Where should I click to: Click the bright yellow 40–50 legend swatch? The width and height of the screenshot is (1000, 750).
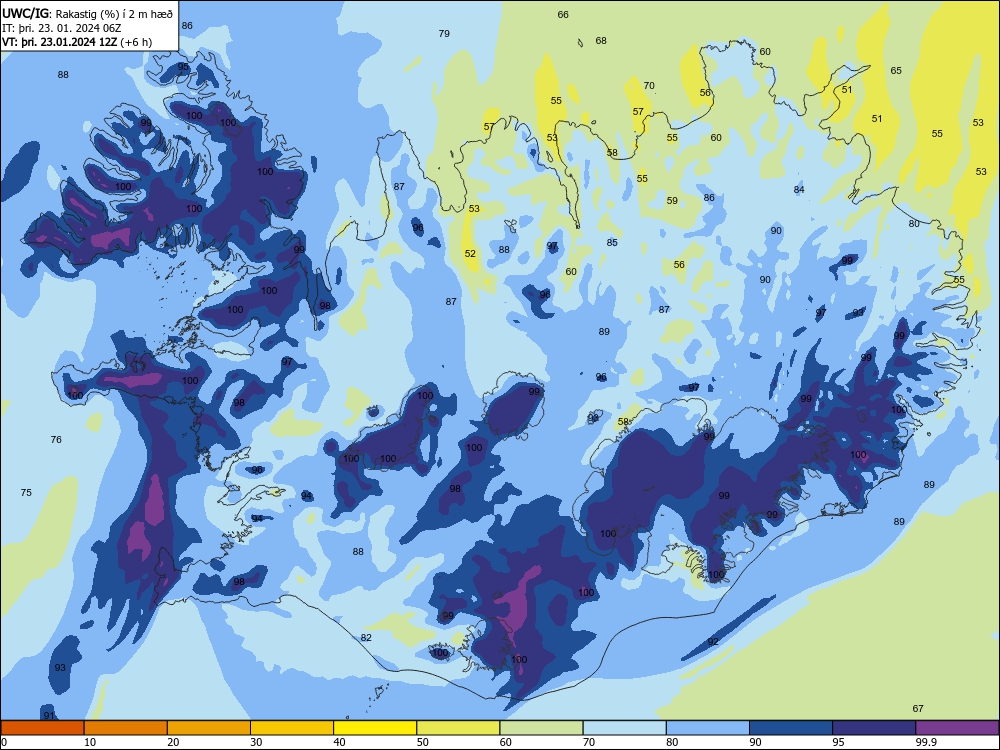pyautogui.click(x=375, y=728)
